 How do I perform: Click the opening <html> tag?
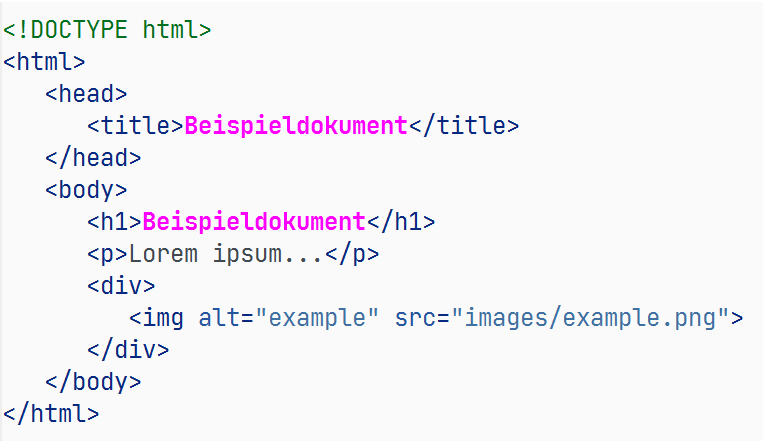click(x=45, y=62)
